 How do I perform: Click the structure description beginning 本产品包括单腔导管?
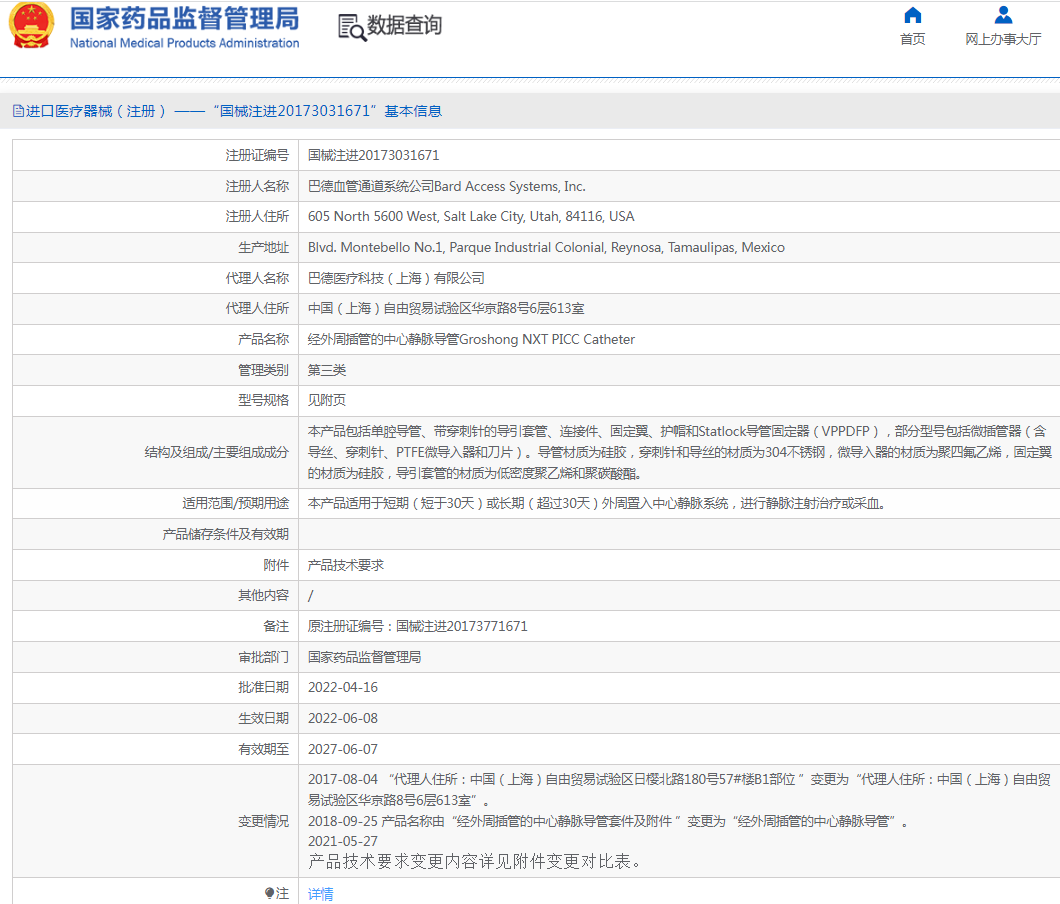pyautogui.click(x=679, y=452)
